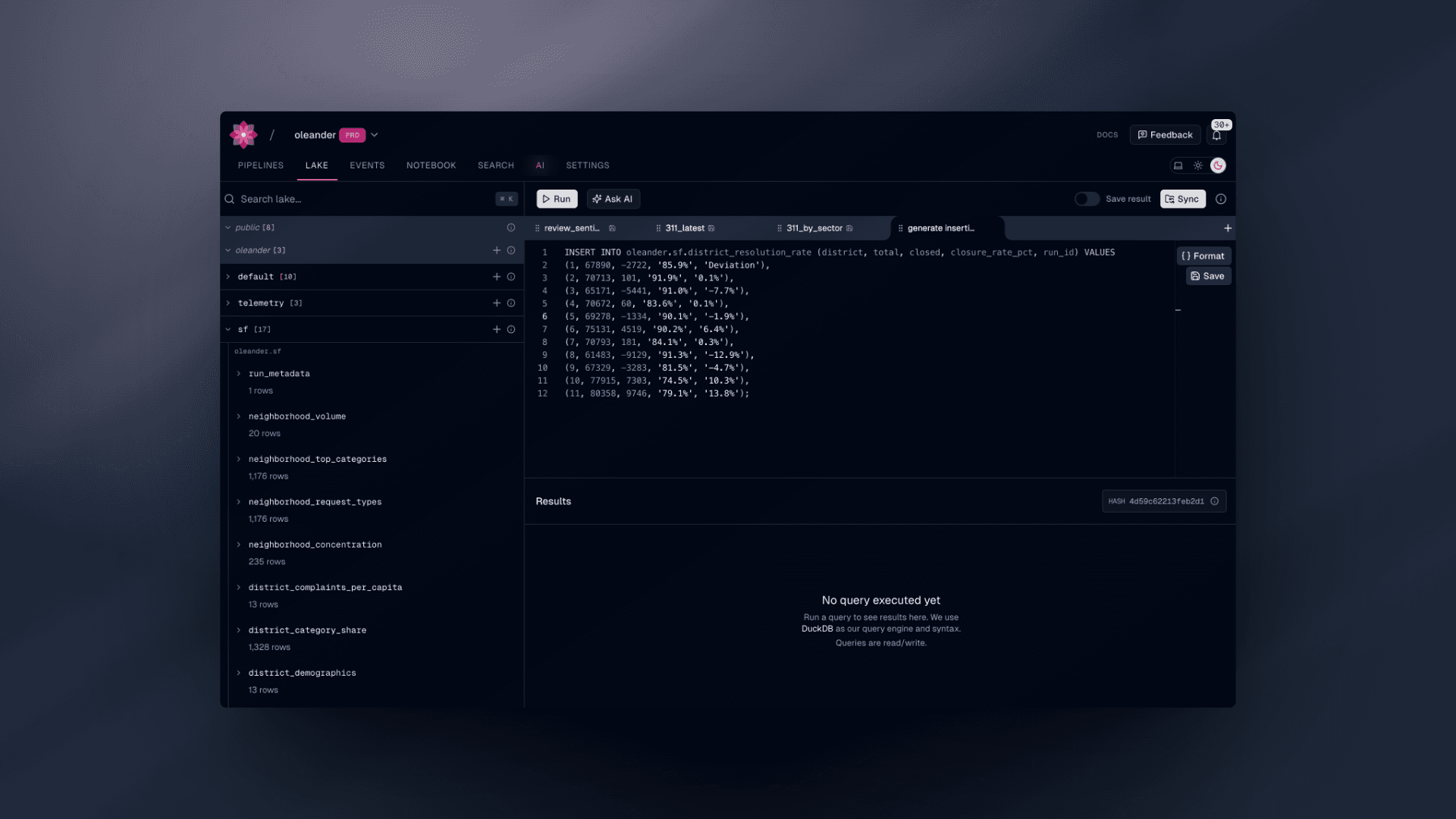The width and height of the screenshot is (1456, 819).
Task: Click the plus icon next to telemetry schema
Action: coord(497,303)
